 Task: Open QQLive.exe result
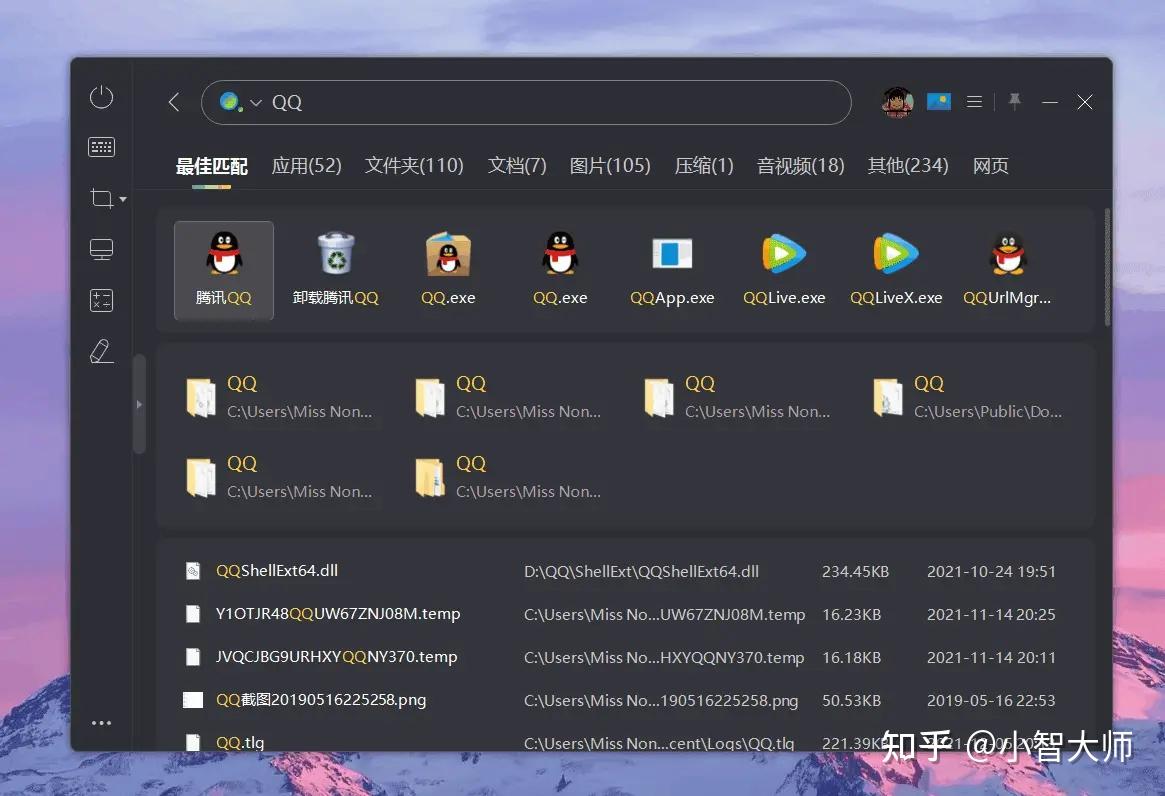click(x=785, y=271)
